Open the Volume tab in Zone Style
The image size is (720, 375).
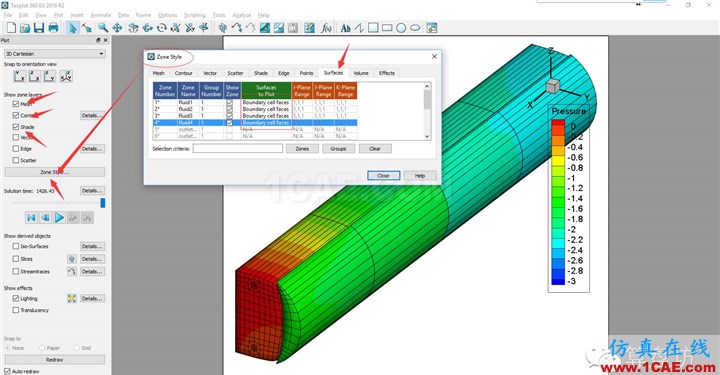[360, 73]
